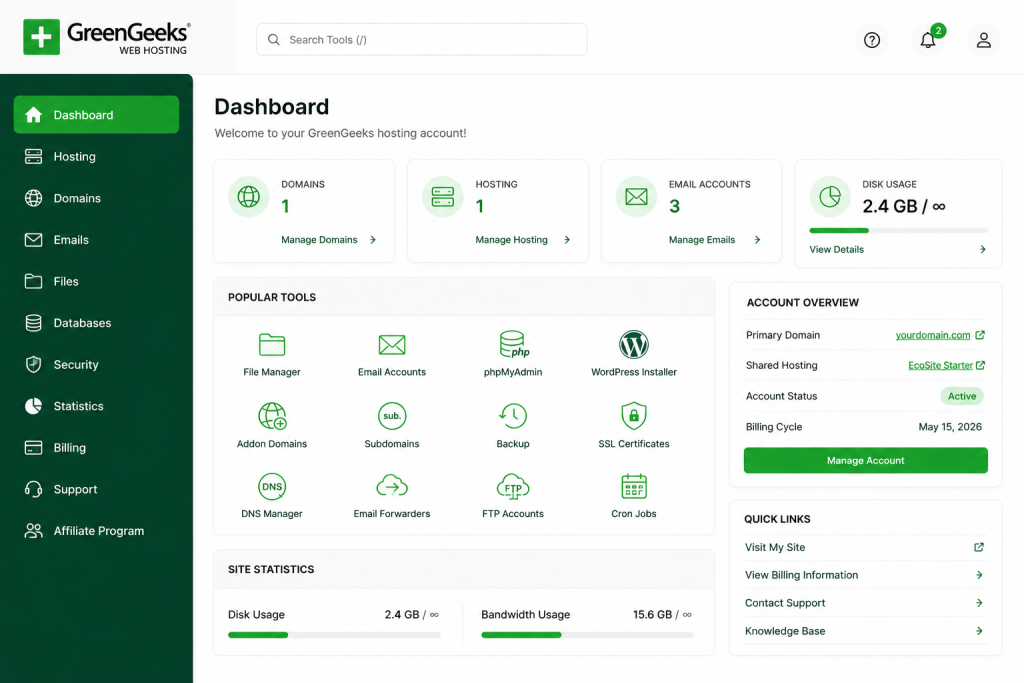Click arrow beside Contact Support
Screen dimensions: 1024x683
pyautogui.click(x=979, y=603)
